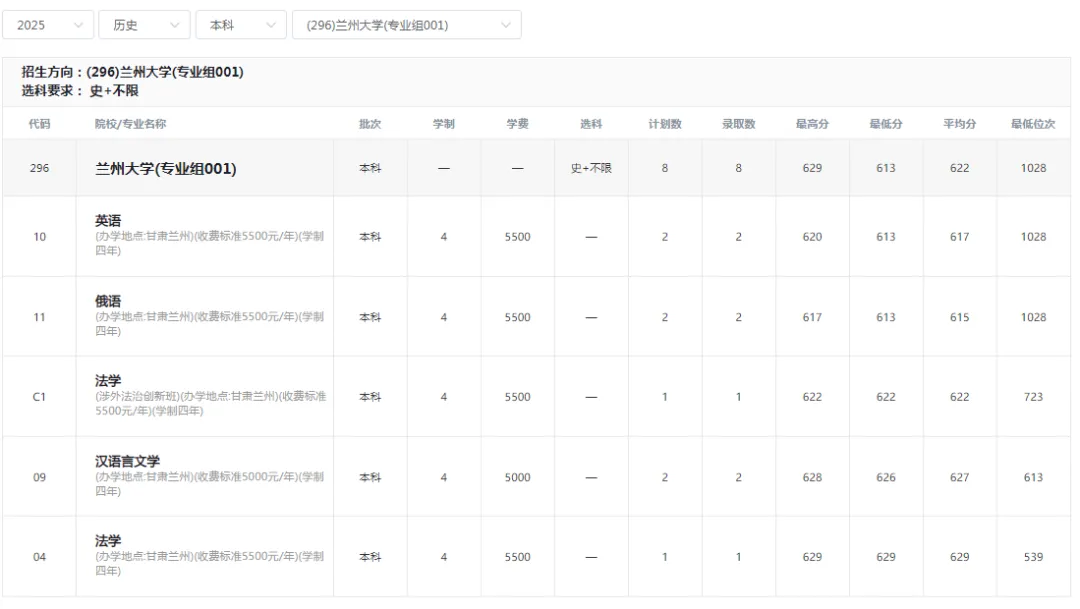This screenshot has height=609, width=1080.
Task: Click the 选科 column header
Action: 591,124
